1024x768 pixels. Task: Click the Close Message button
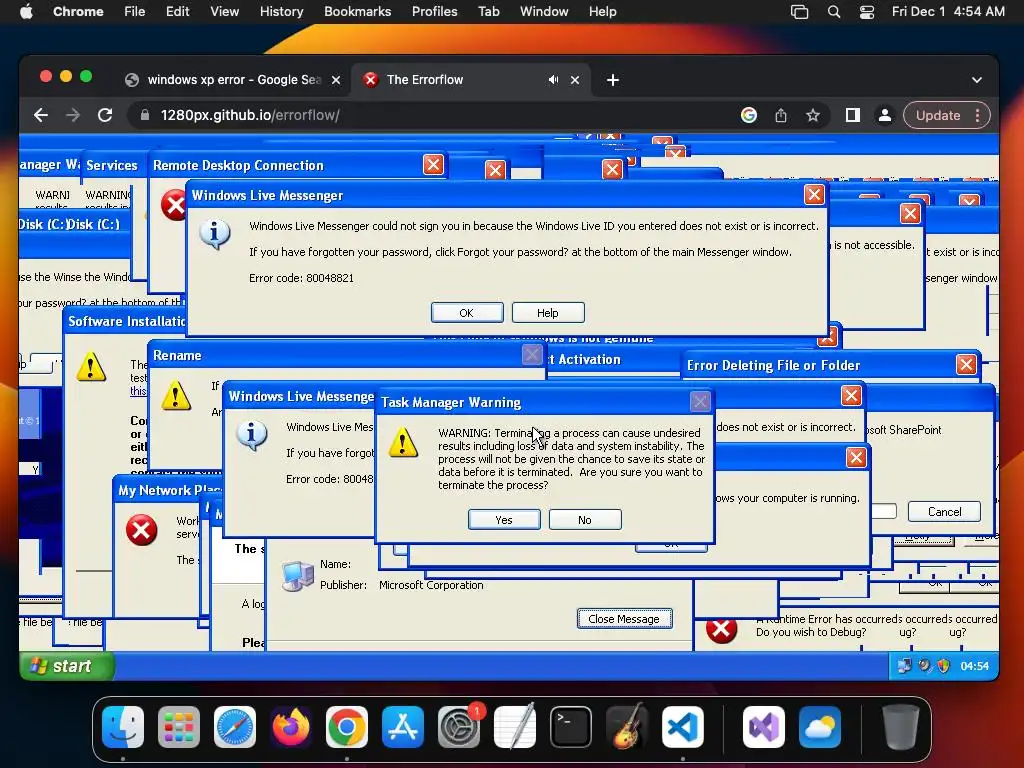(x=624, y=618)
